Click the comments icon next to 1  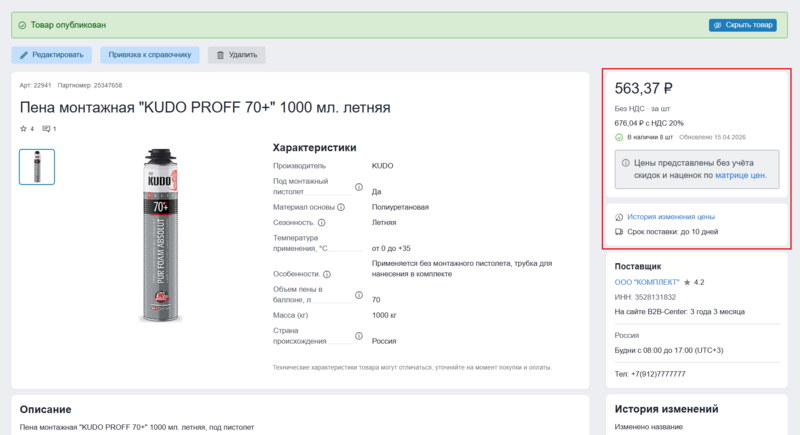point(46,129)
